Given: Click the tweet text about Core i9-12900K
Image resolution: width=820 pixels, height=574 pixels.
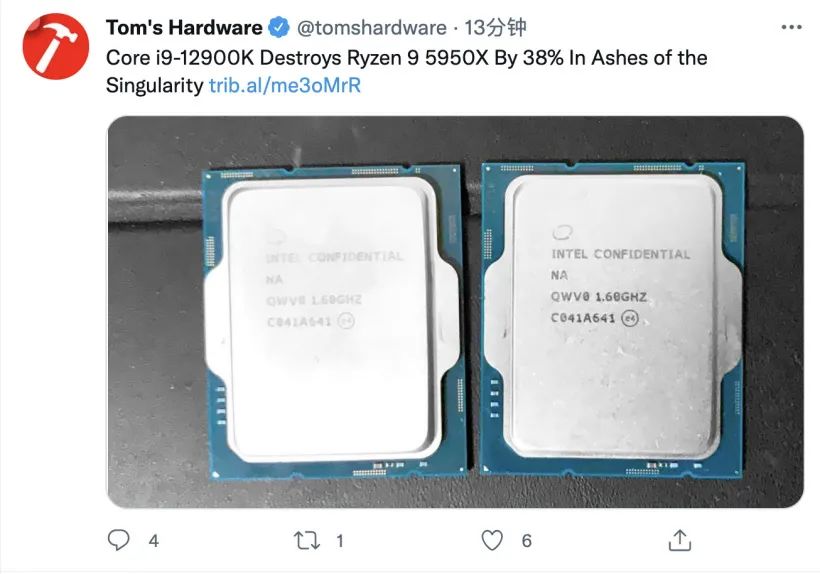Looking at the screenshot, I should [406, 72].
